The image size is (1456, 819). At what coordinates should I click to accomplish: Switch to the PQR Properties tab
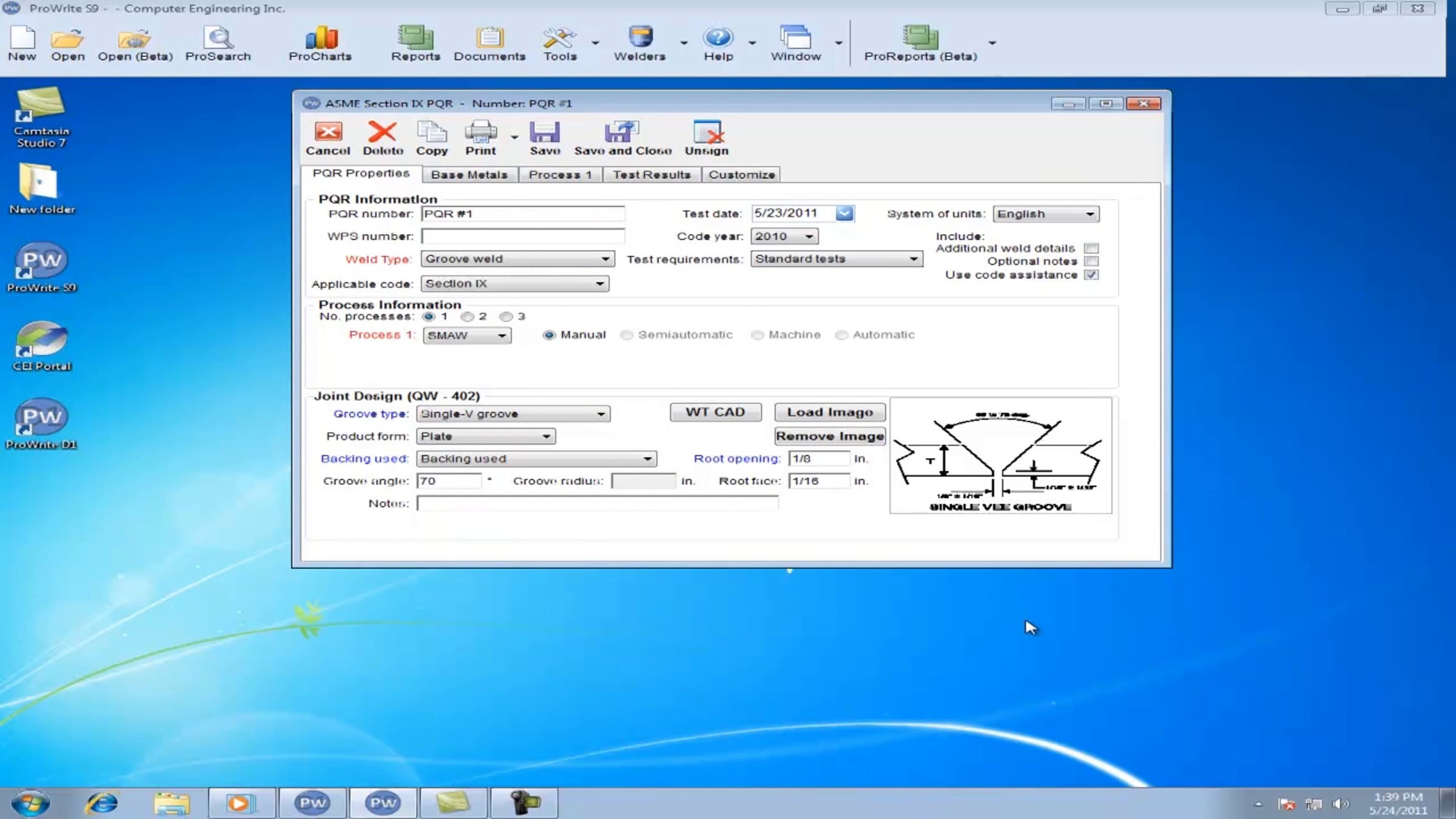point(362,174)
